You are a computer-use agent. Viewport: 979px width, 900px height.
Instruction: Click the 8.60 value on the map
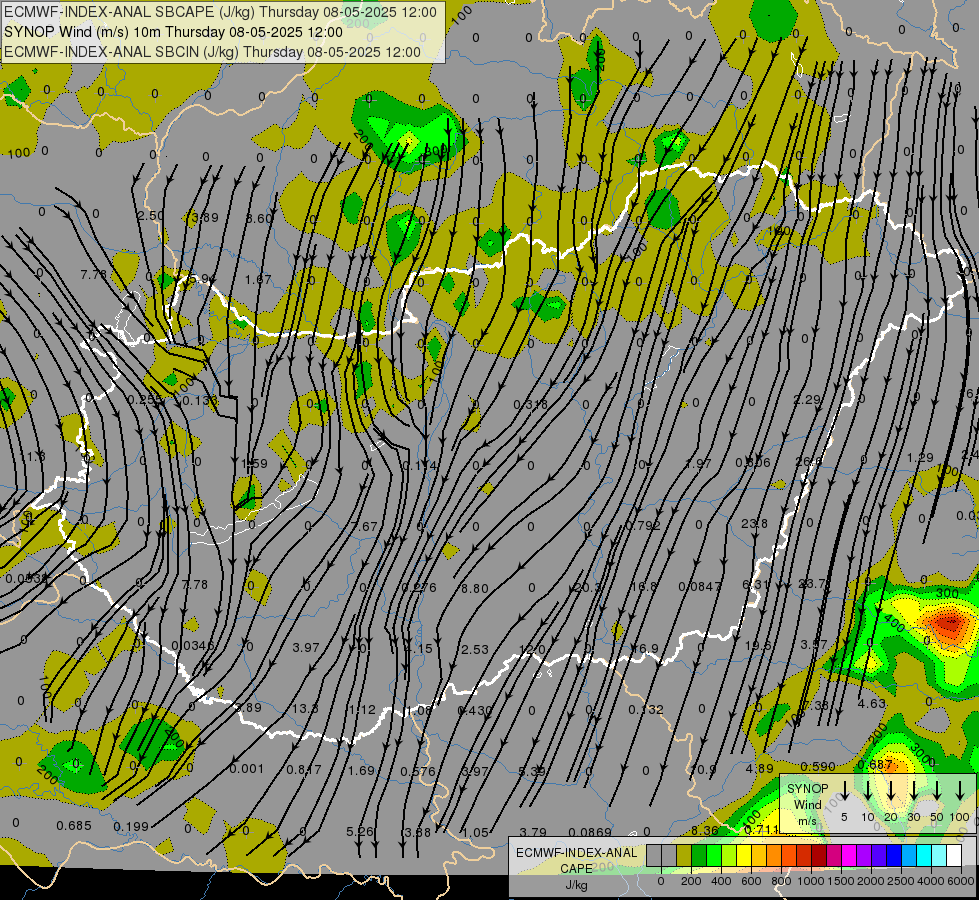click(x=259, y=219)
